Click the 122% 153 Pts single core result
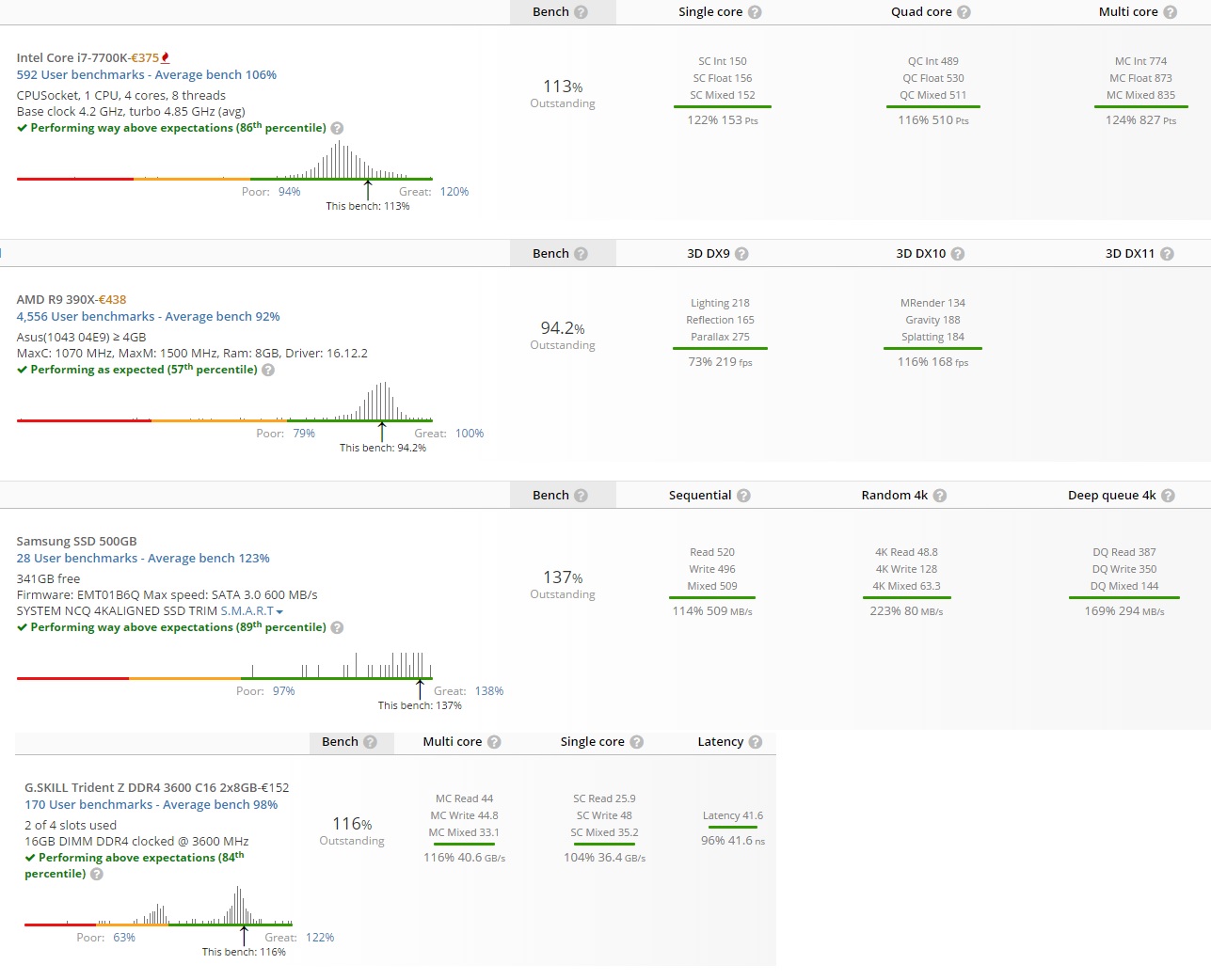The width and height of the screenshot is (1211, 980). pyautogui.click(x=723, y=120)
